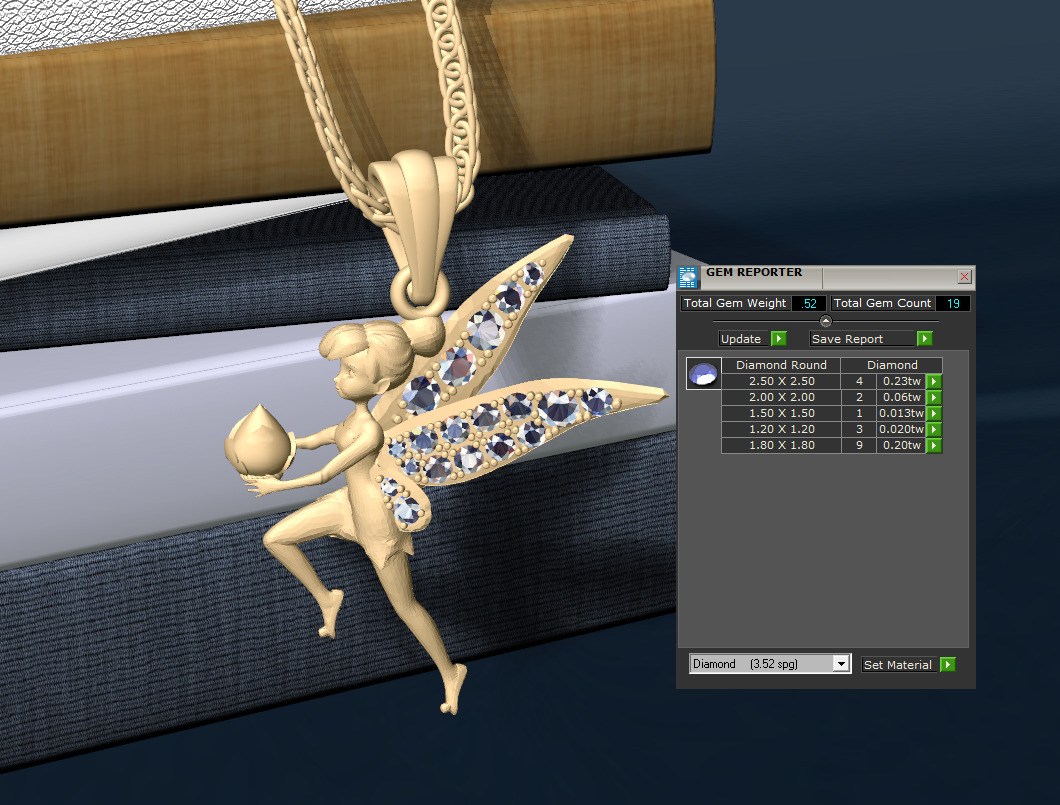Select the Total Gem Count value 19
The height and width of the screenshot is (805, 1060).
[953, 303]
